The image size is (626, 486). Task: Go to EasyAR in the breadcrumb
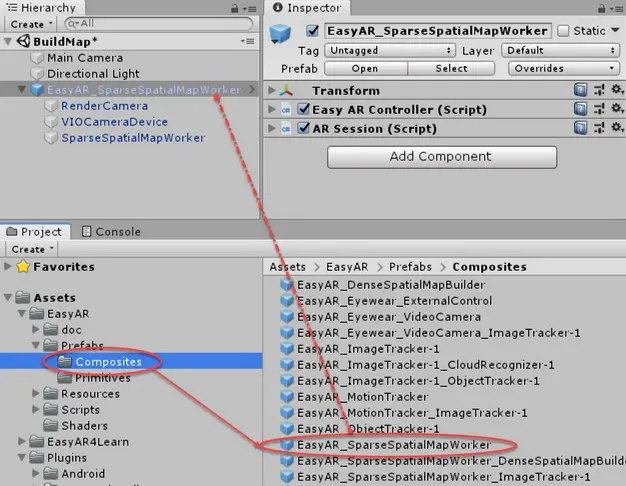347,267
